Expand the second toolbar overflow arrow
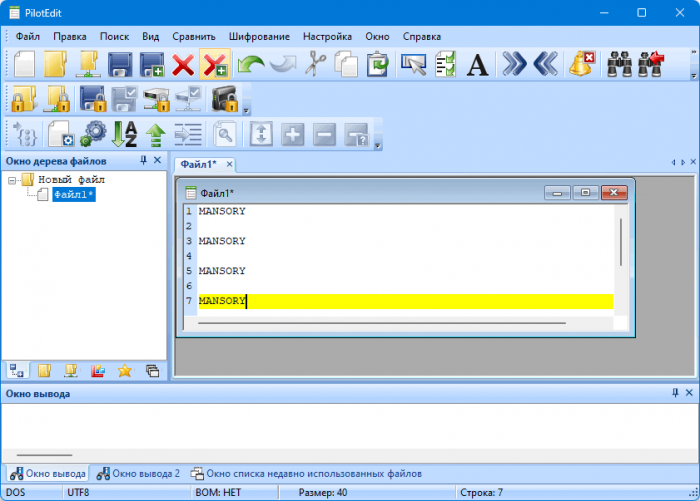Screen dimensions: 700x501 pyautogui.click(x=247, y=108)
